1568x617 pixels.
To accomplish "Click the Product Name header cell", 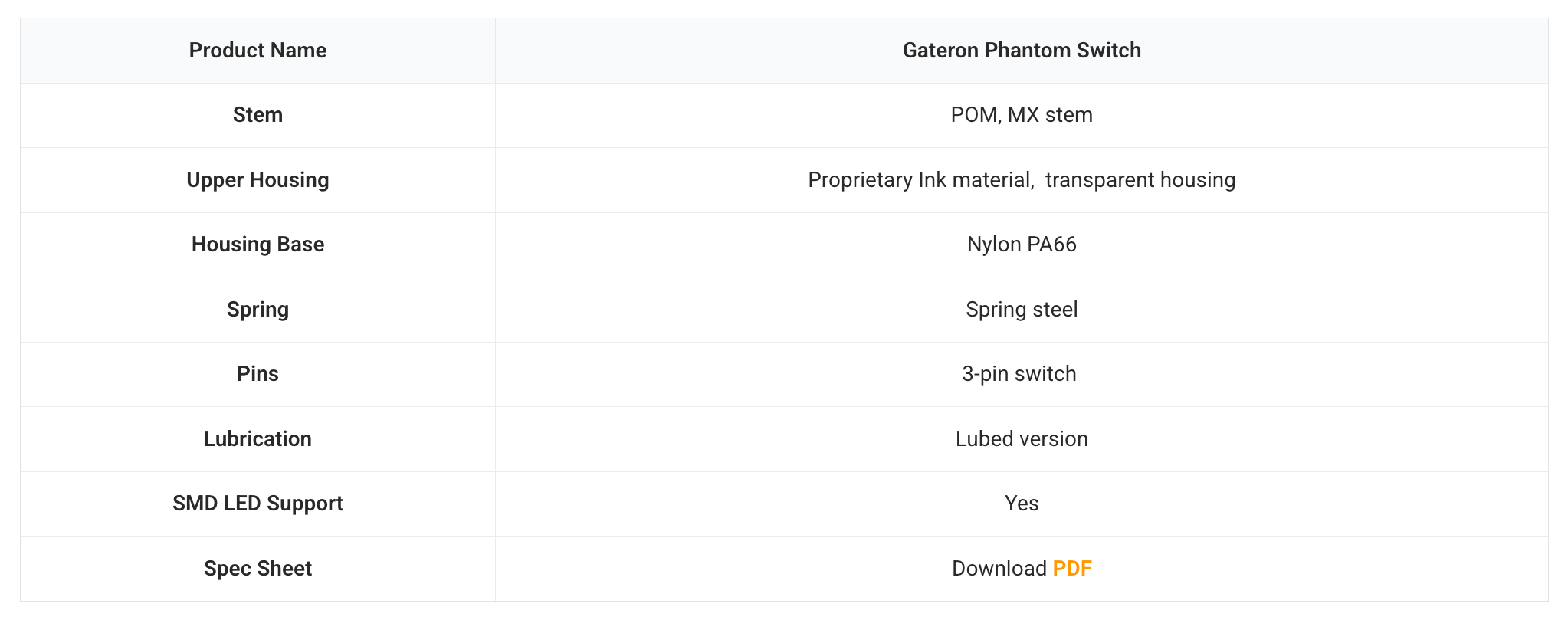I will coord(258,51).
